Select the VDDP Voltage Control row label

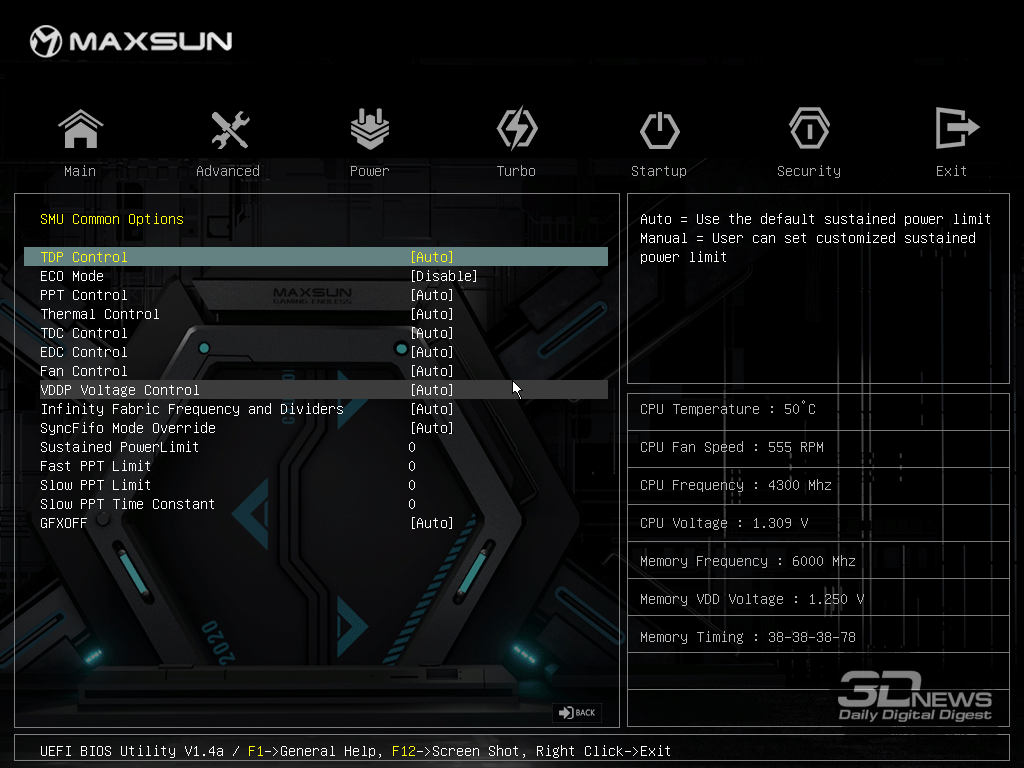tap(120, 390)
